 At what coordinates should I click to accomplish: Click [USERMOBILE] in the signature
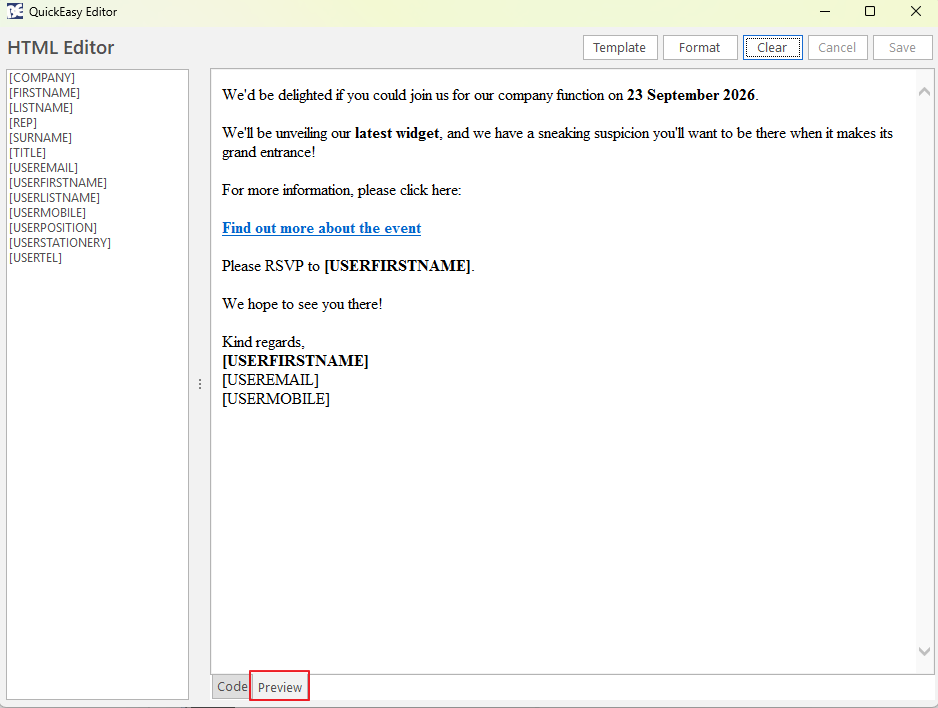coord(276,399)
